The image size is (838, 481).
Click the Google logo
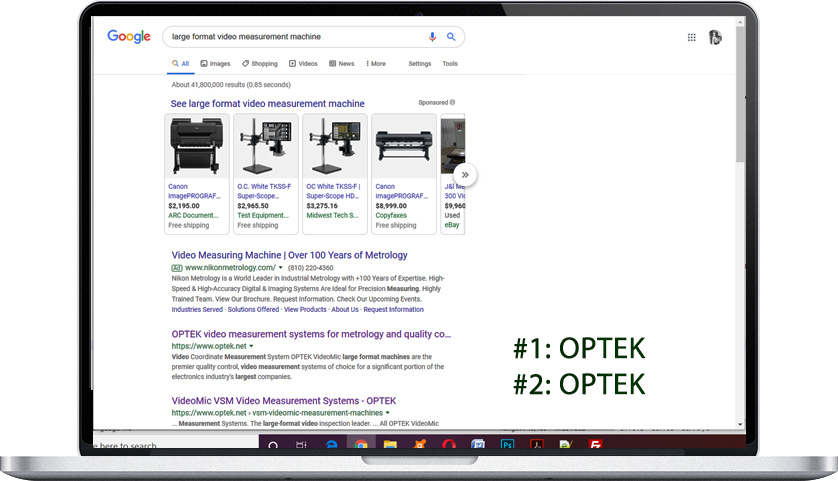(x=129, y=36)
